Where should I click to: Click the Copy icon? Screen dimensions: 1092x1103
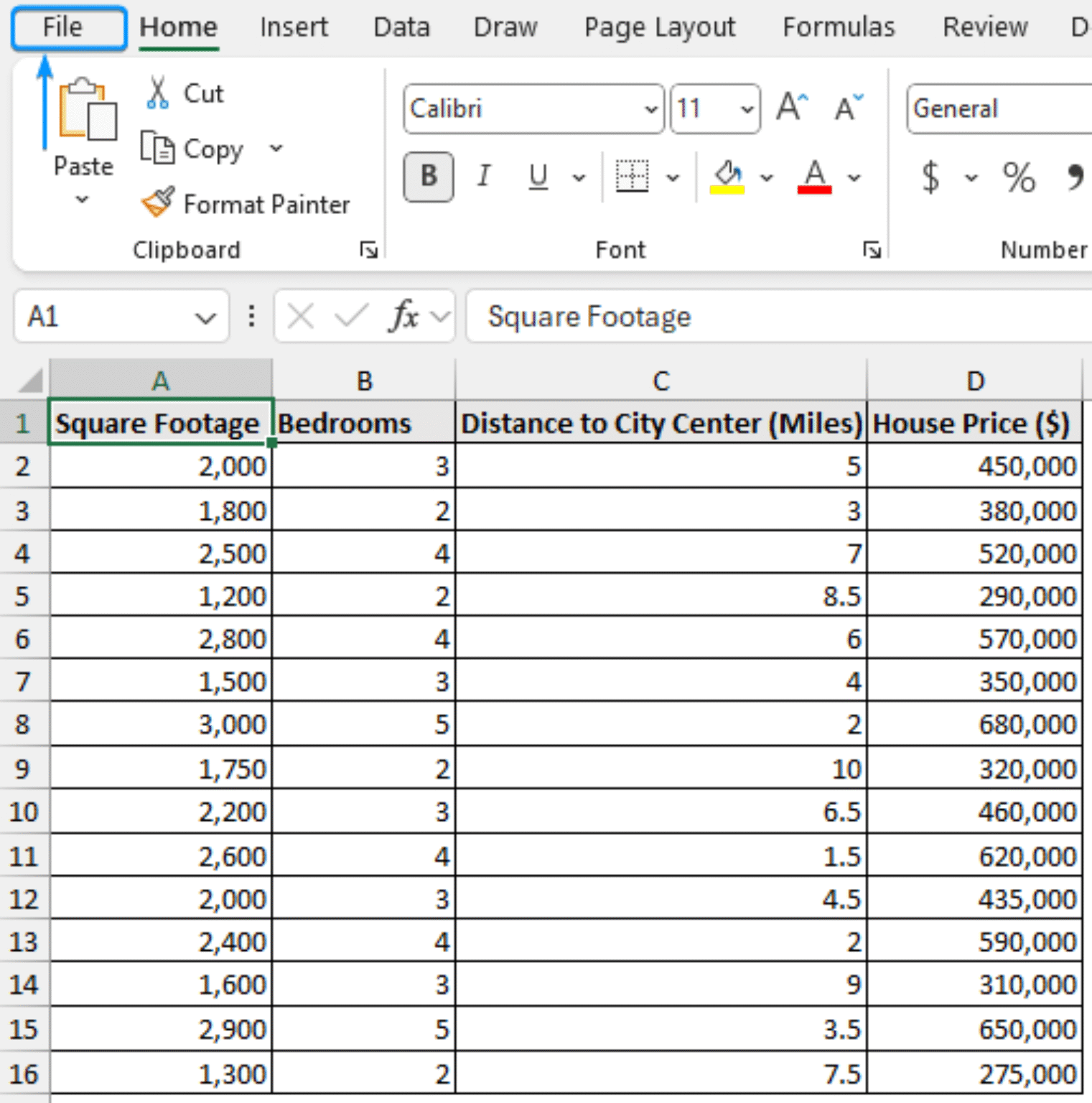pyautogui.click(x=157, y=148)
